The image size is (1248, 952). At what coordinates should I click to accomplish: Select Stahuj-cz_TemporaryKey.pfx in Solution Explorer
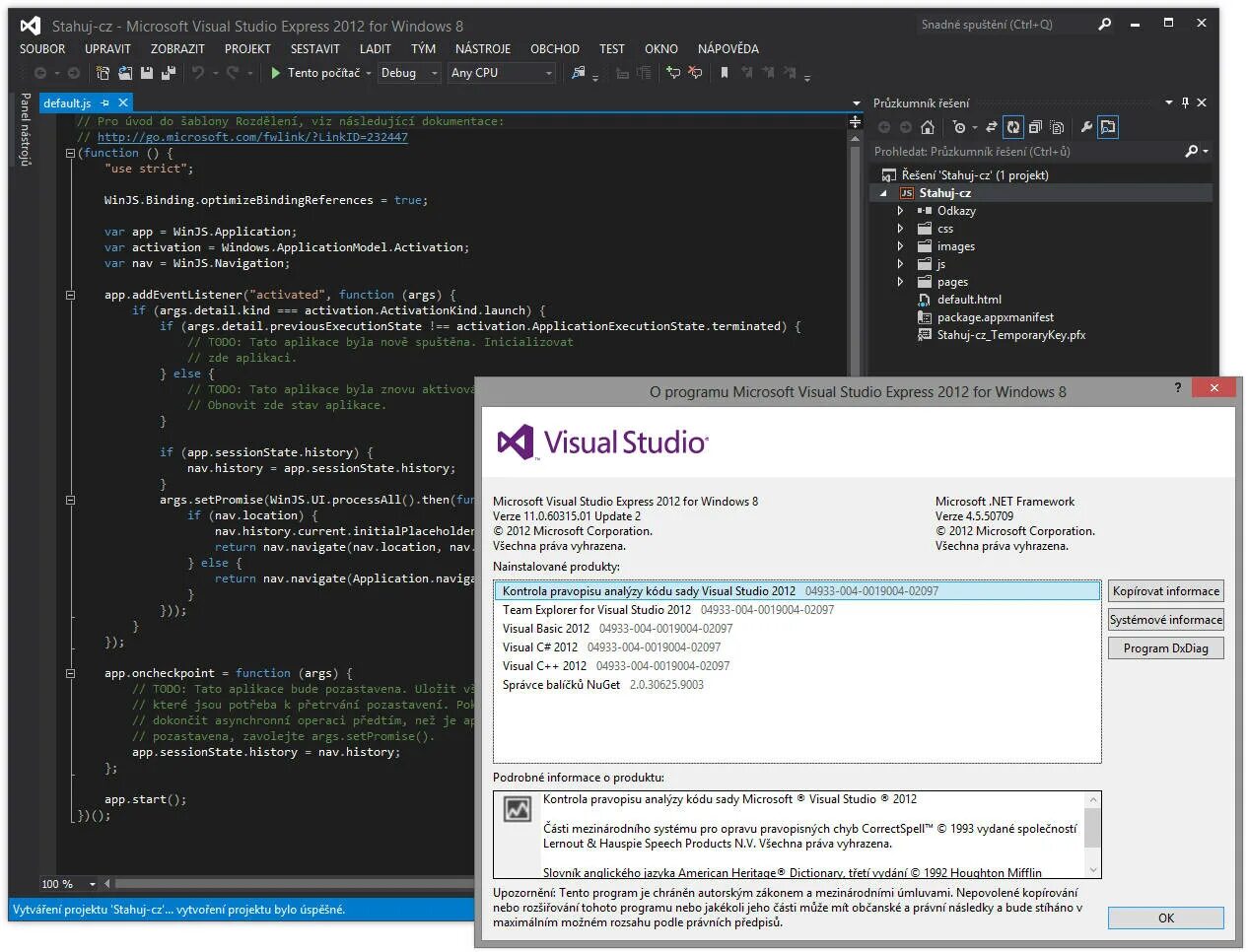pyautogui.click(x=1010, y=335)
